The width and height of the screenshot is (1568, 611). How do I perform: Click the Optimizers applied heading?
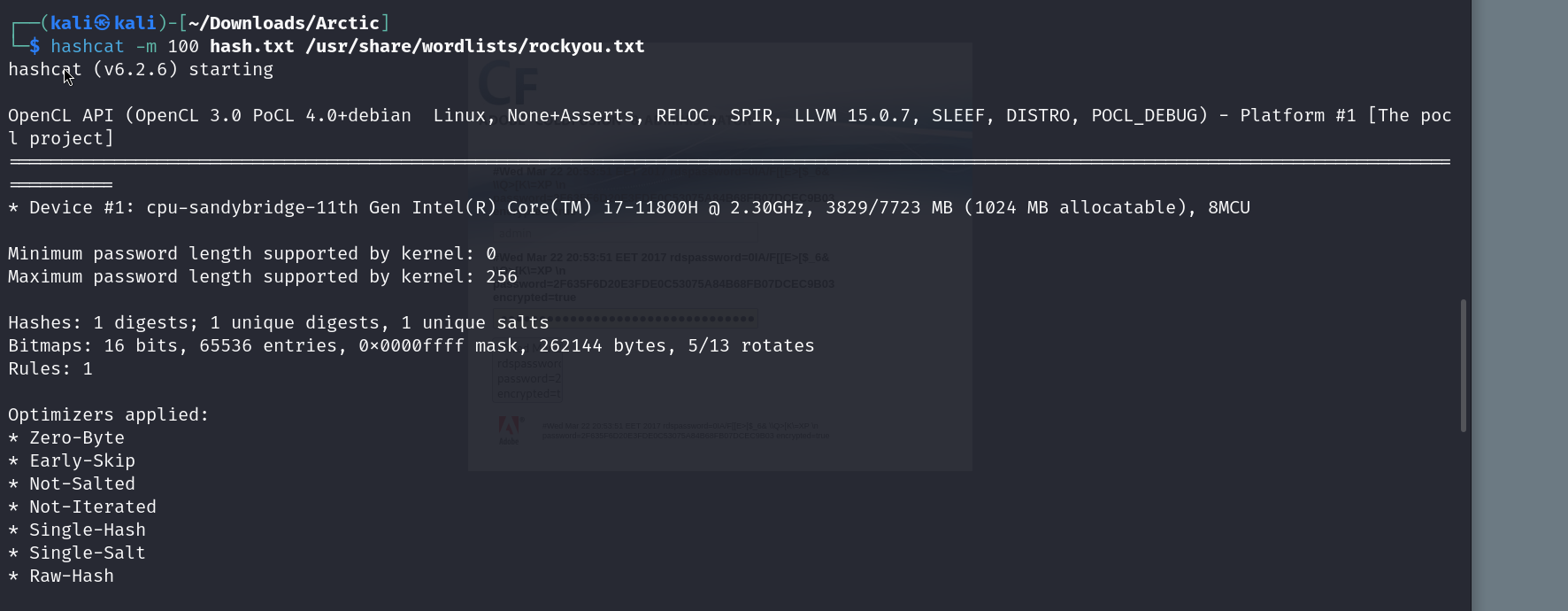(108, 414)
